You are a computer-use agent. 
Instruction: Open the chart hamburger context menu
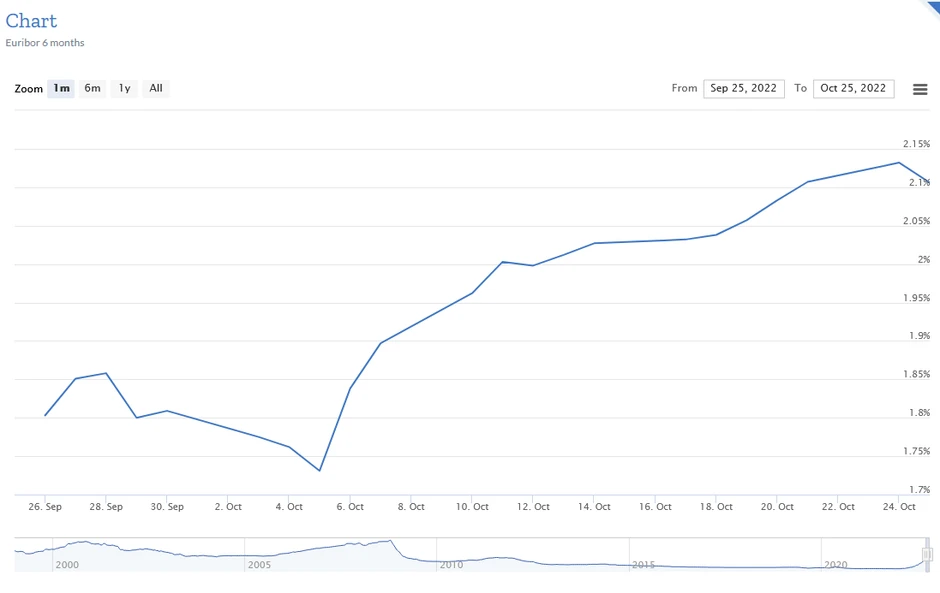920,89
